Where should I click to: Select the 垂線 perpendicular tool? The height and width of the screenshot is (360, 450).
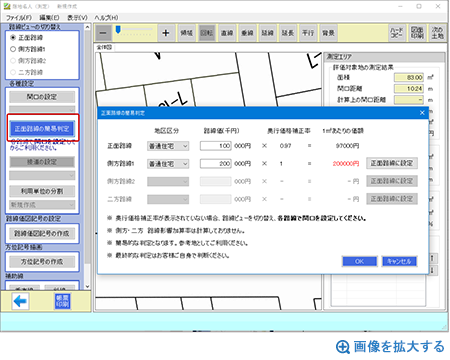tap(247, 33)
